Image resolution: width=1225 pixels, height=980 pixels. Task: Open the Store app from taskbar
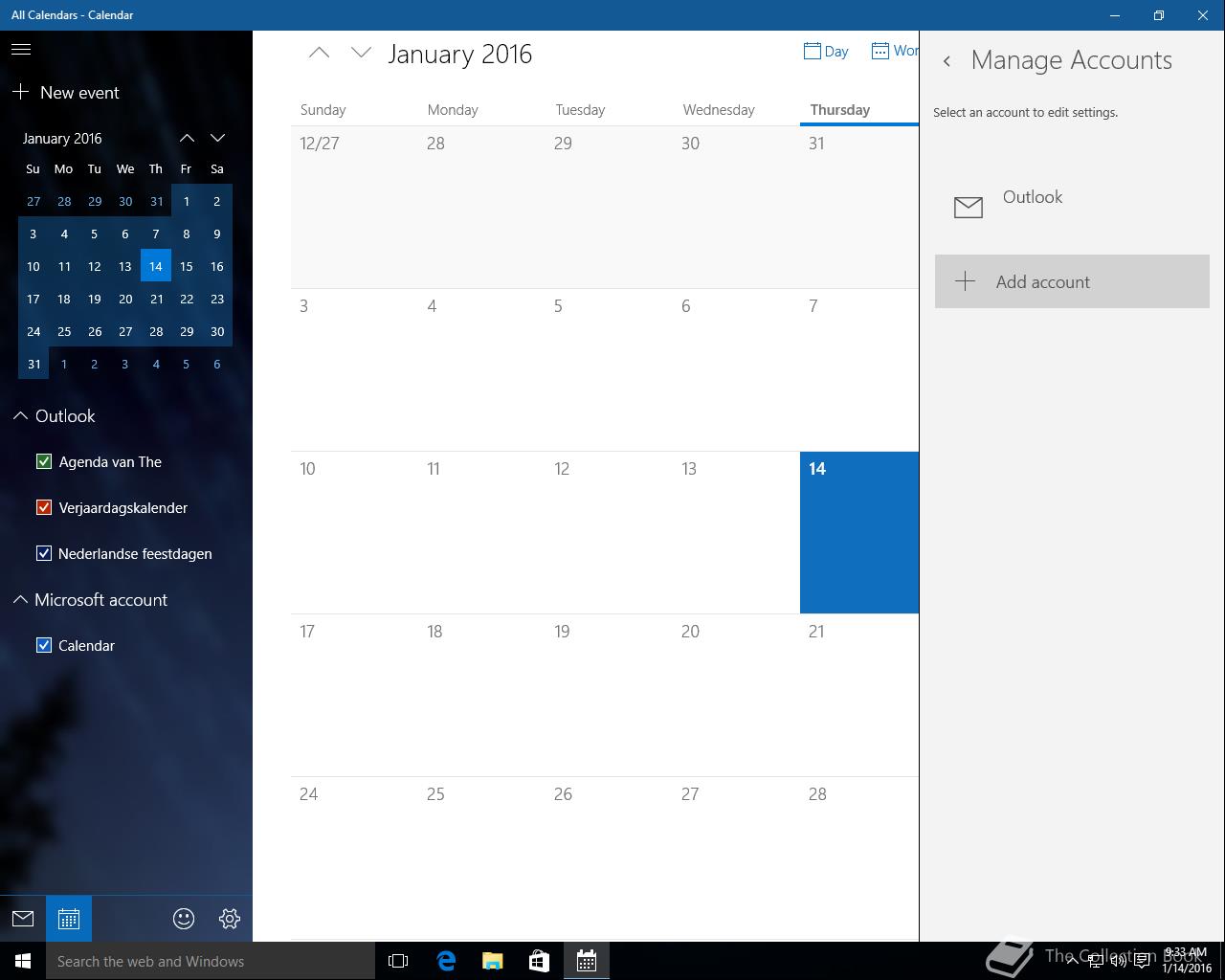pos(539,961)
